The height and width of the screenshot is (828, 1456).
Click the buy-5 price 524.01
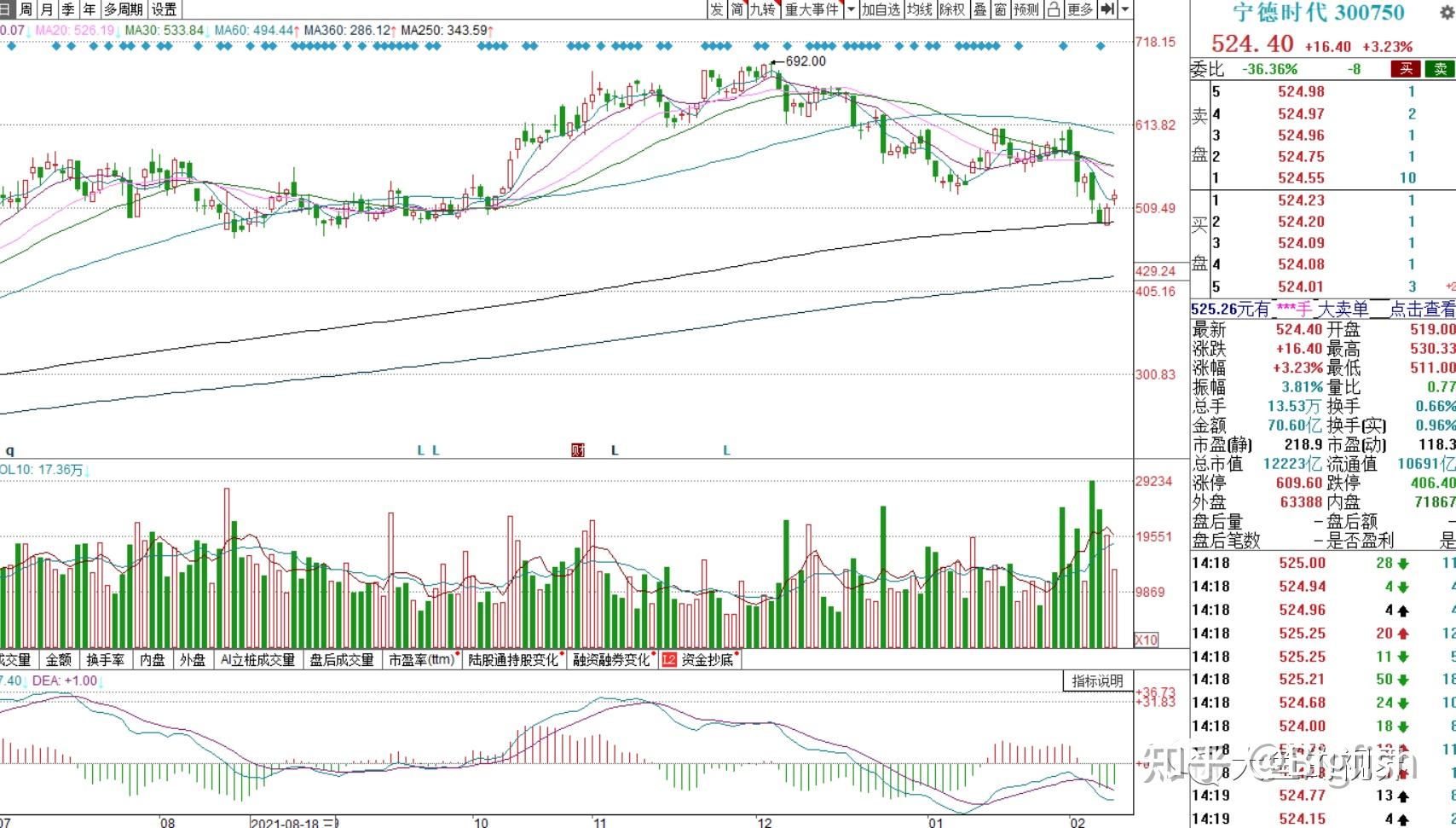(x=1301, y=287)
